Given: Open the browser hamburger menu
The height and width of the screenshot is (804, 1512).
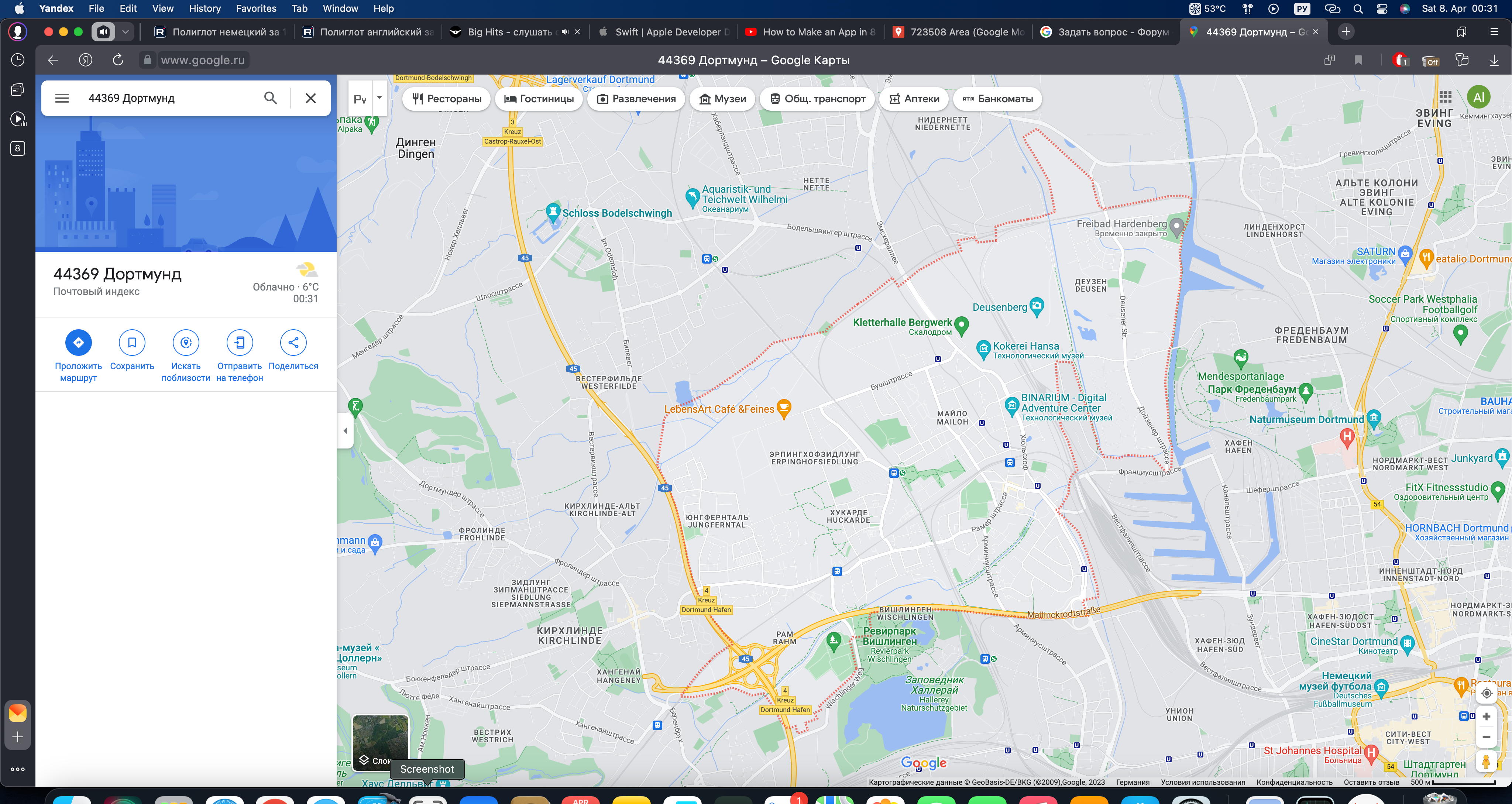Looking at the screenshot, I should click(1494, 32).
